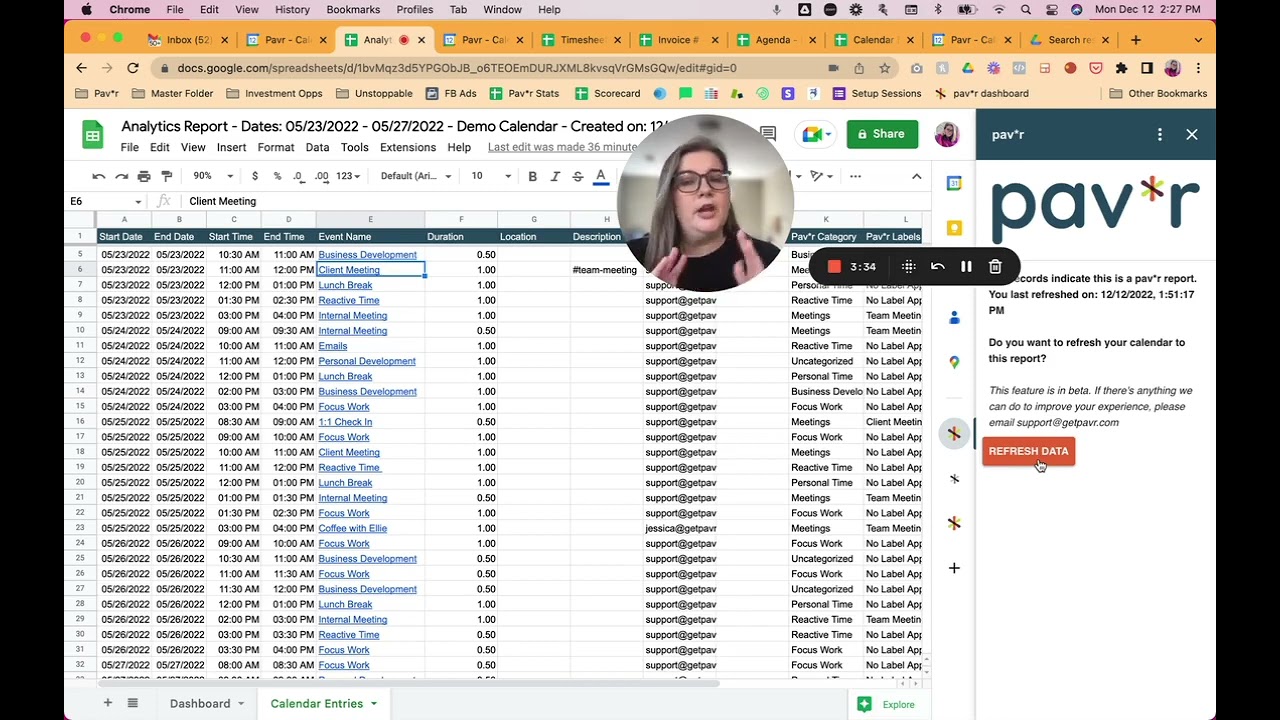Open the Master Folder bookmark
The width and height of the screenshot is (1280, 720).
pos(173,93)
